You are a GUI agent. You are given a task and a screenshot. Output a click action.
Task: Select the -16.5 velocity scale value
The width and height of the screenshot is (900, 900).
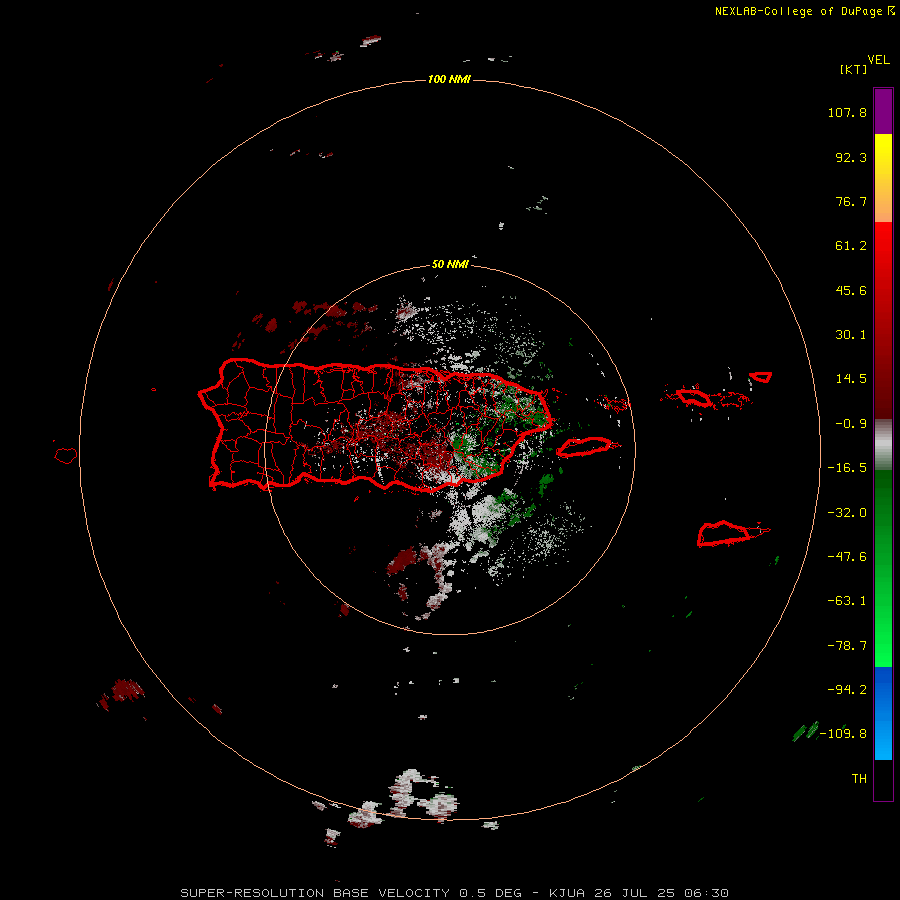pos(847,468)
